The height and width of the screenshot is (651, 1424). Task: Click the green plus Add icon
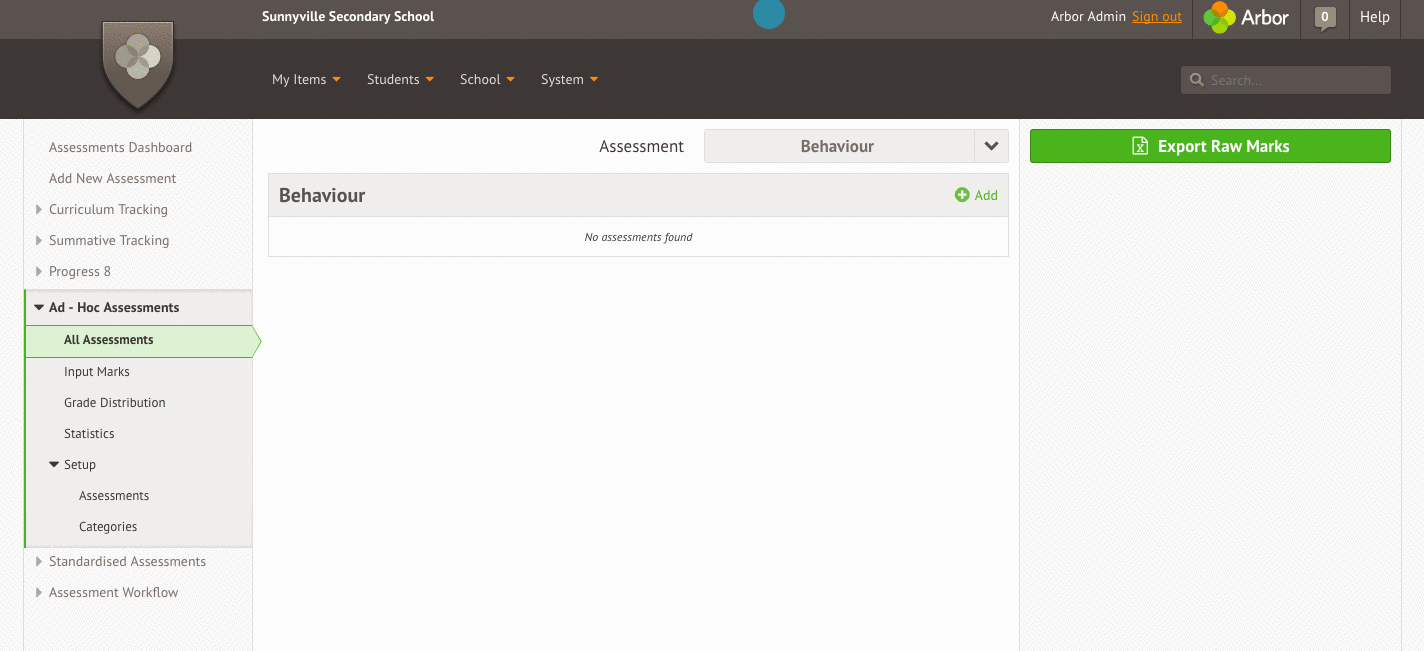962,195
